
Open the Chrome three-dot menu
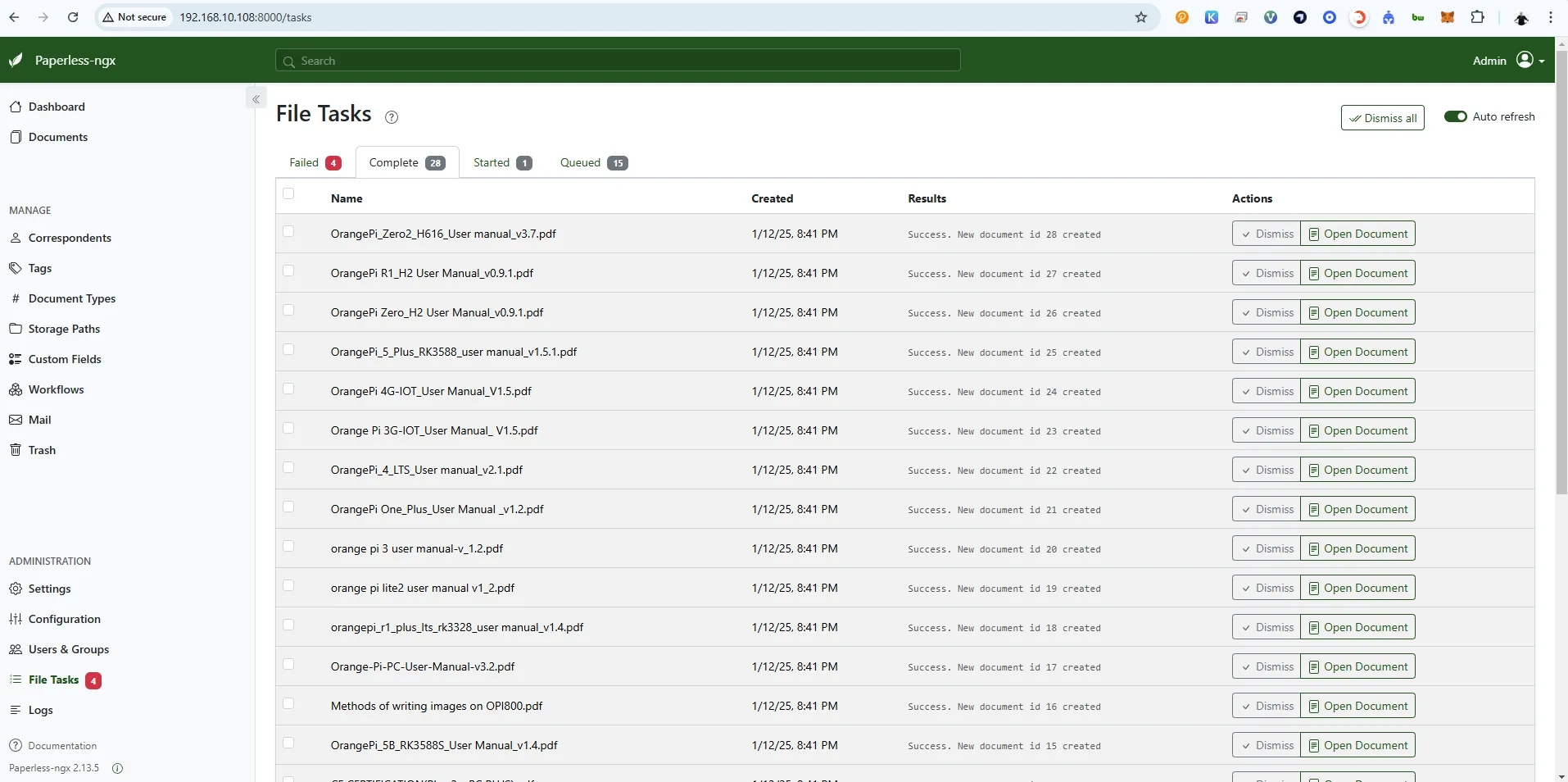point(1551,17)
